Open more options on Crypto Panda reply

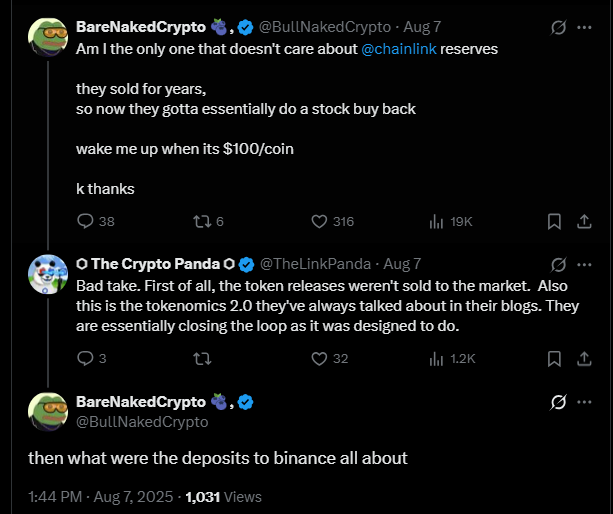(x=586, y=264)
